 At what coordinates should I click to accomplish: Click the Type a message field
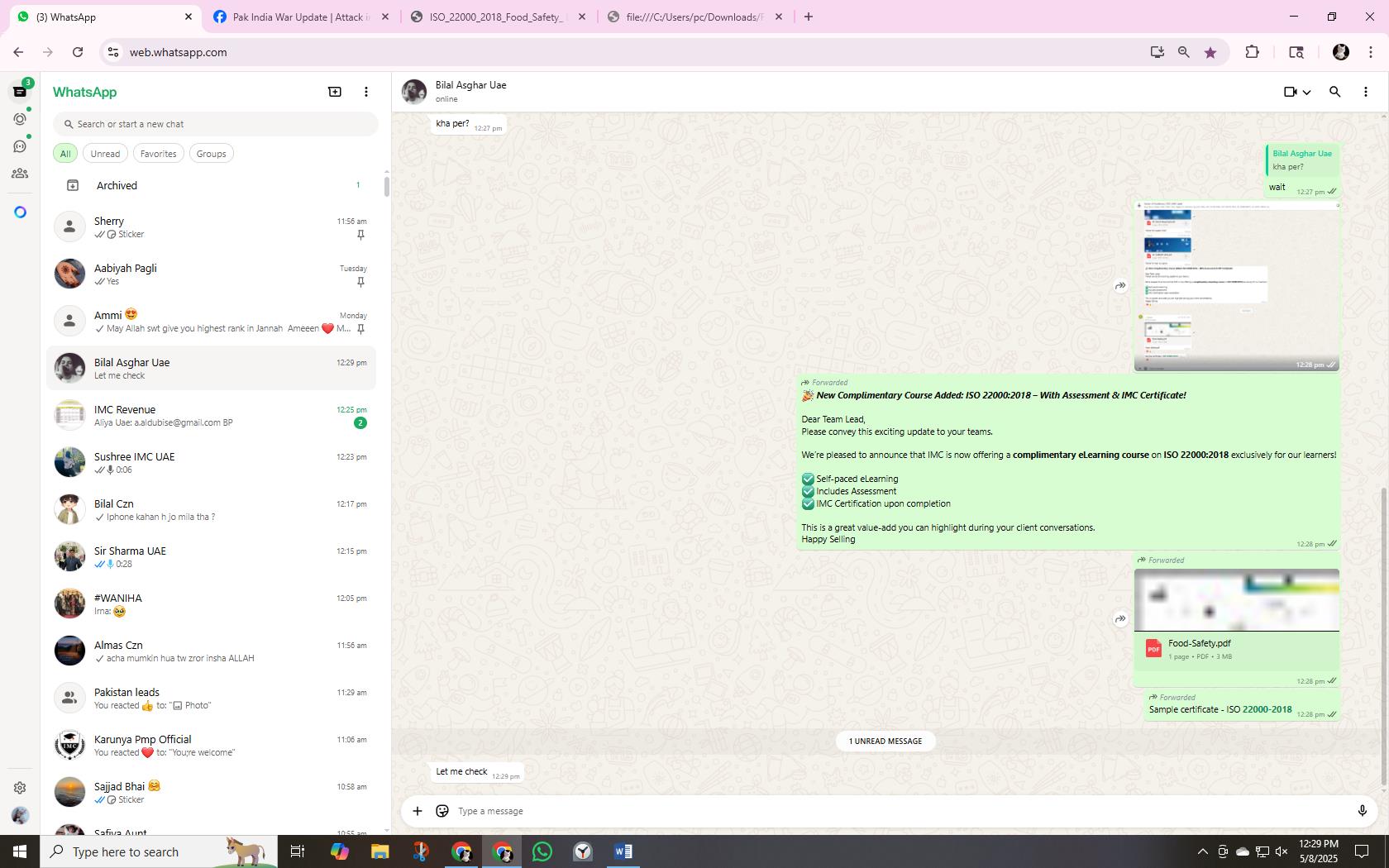click(900, 811)
